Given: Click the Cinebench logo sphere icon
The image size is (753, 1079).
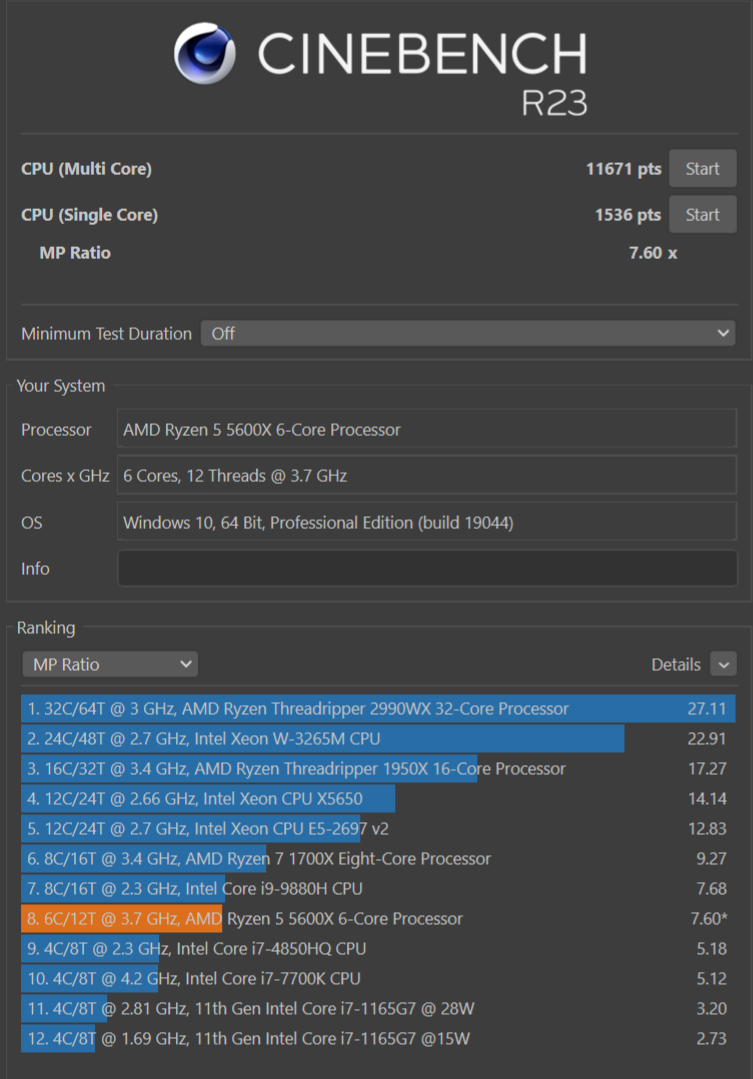Looking at the screenshot, I should (204, 53).
